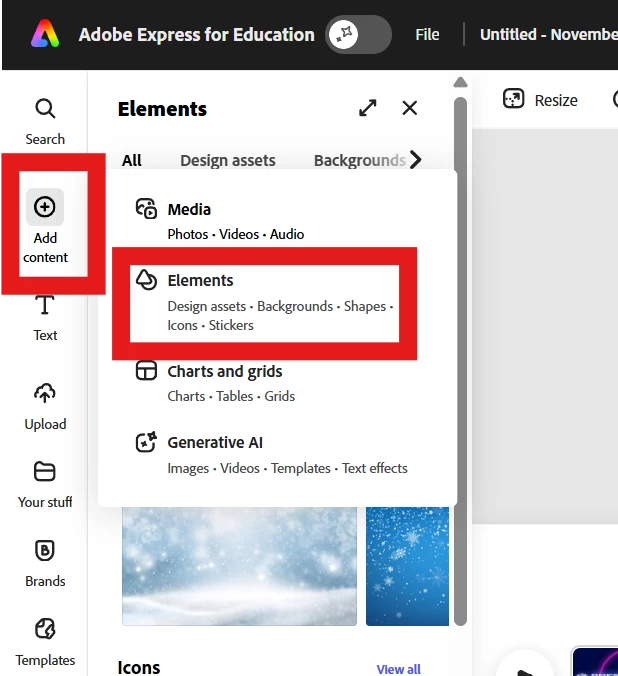Click the Resize button in toolbar
The image size is (618, 676).
coord(540,100)
